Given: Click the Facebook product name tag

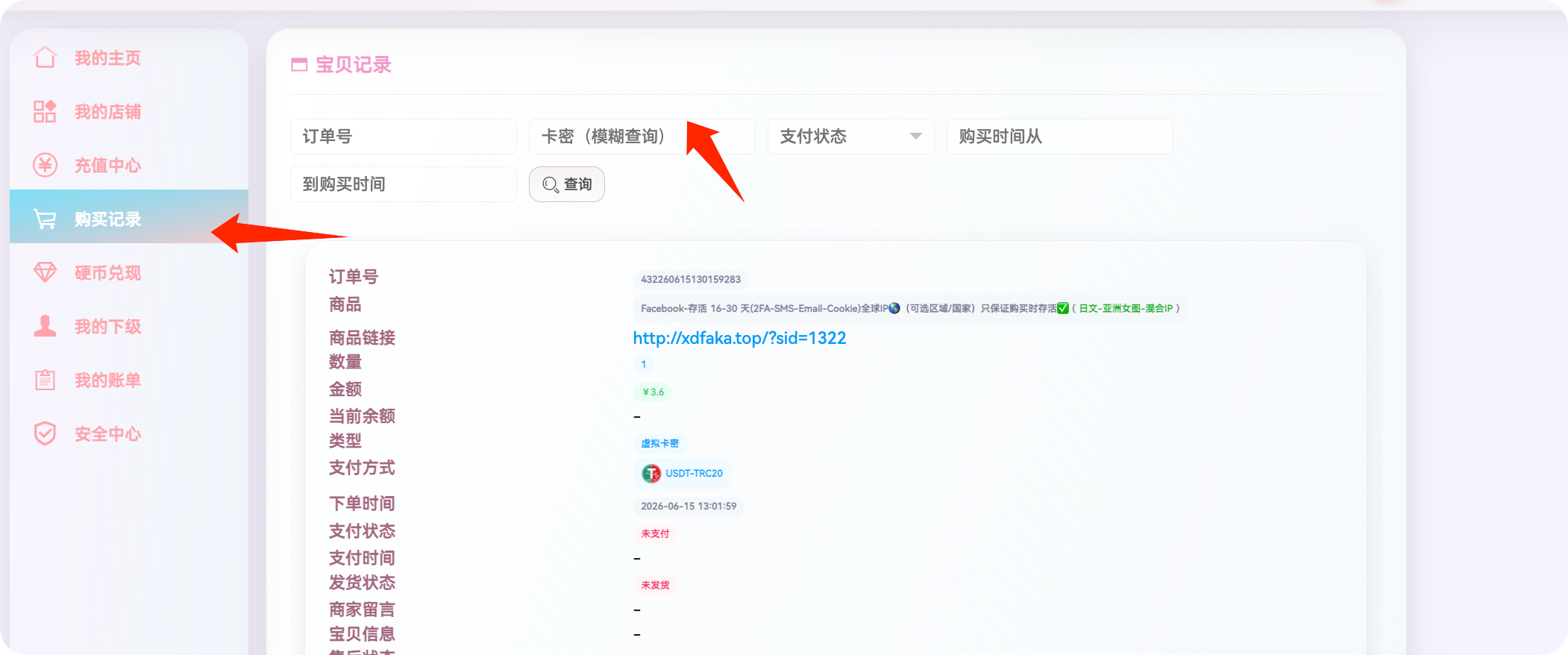Looking at the screenshot, I should (910, 308).
